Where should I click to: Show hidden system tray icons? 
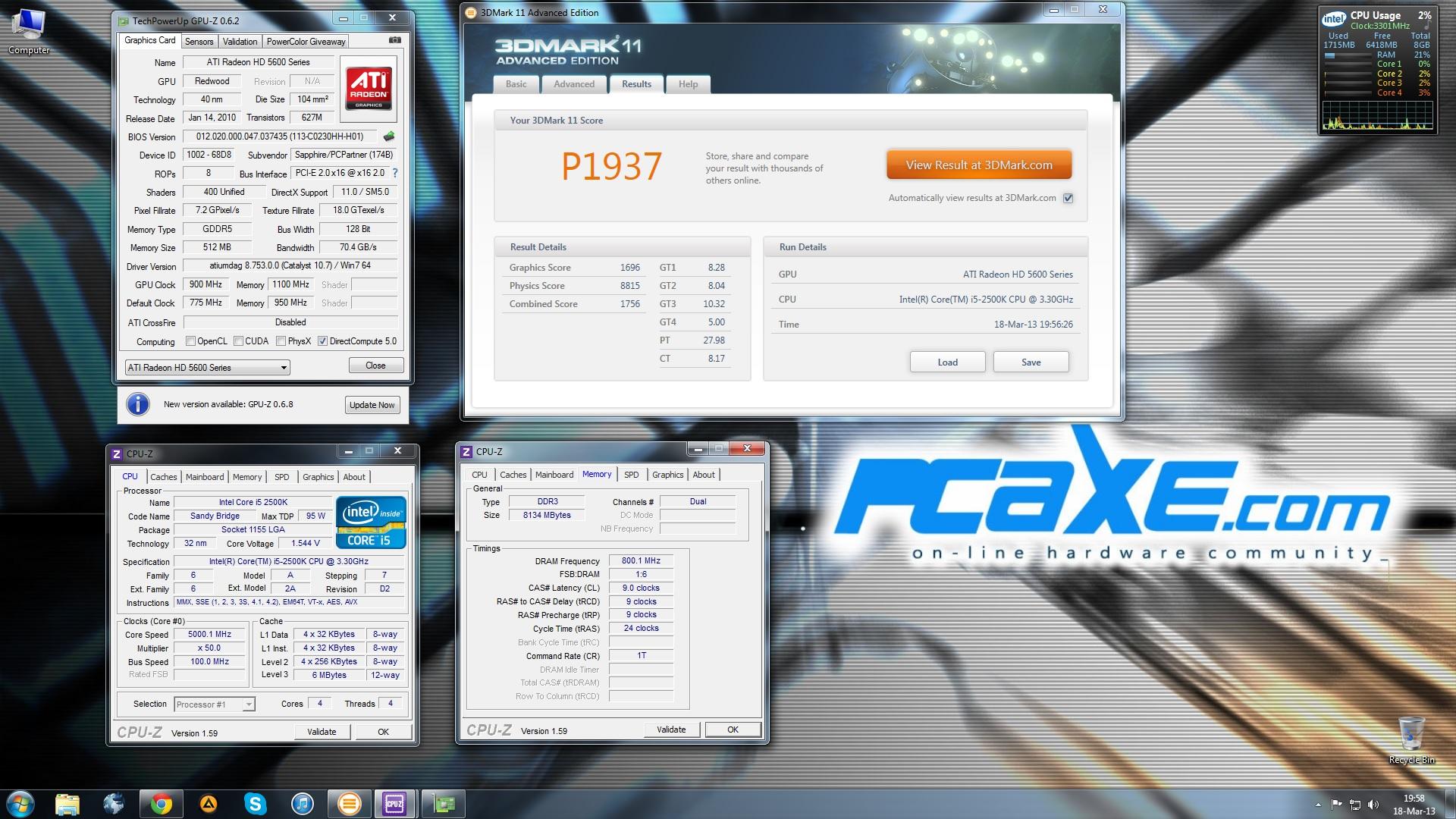1318,805
